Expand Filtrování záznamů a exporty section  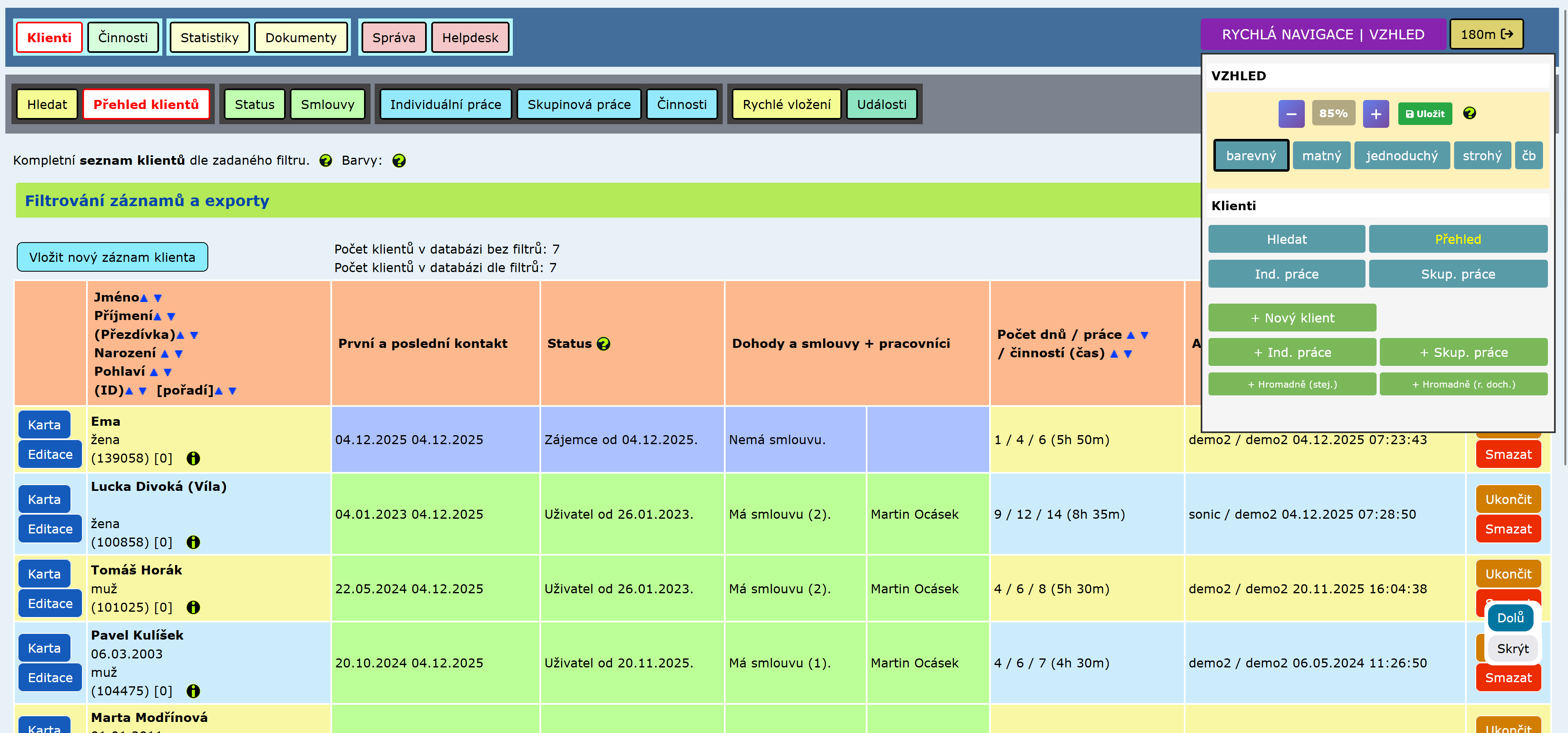[147, 201]
